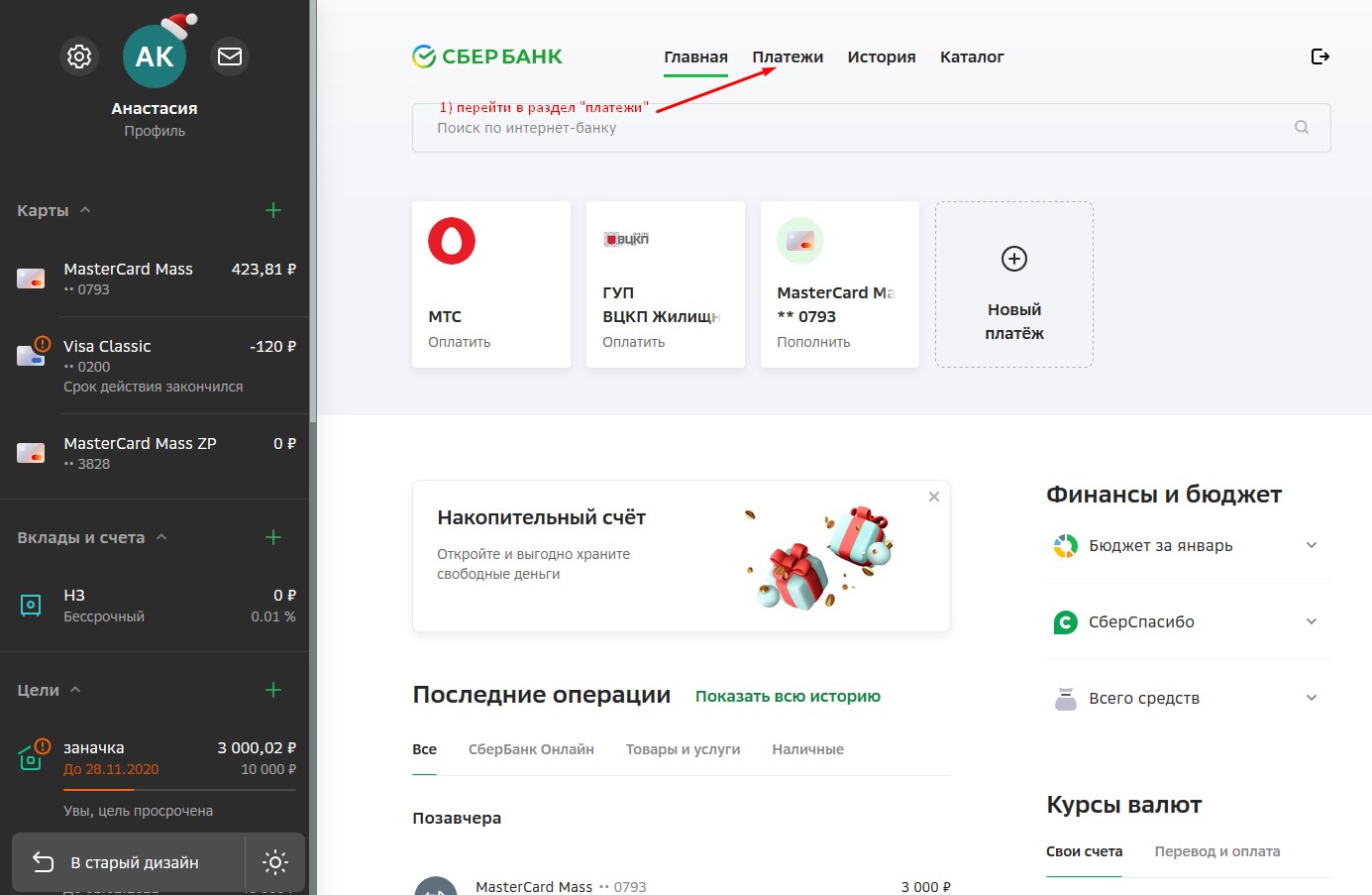Click Показать всю историю link
Viewport: 1372px width, 895px height.
click(x=788, y=696)
